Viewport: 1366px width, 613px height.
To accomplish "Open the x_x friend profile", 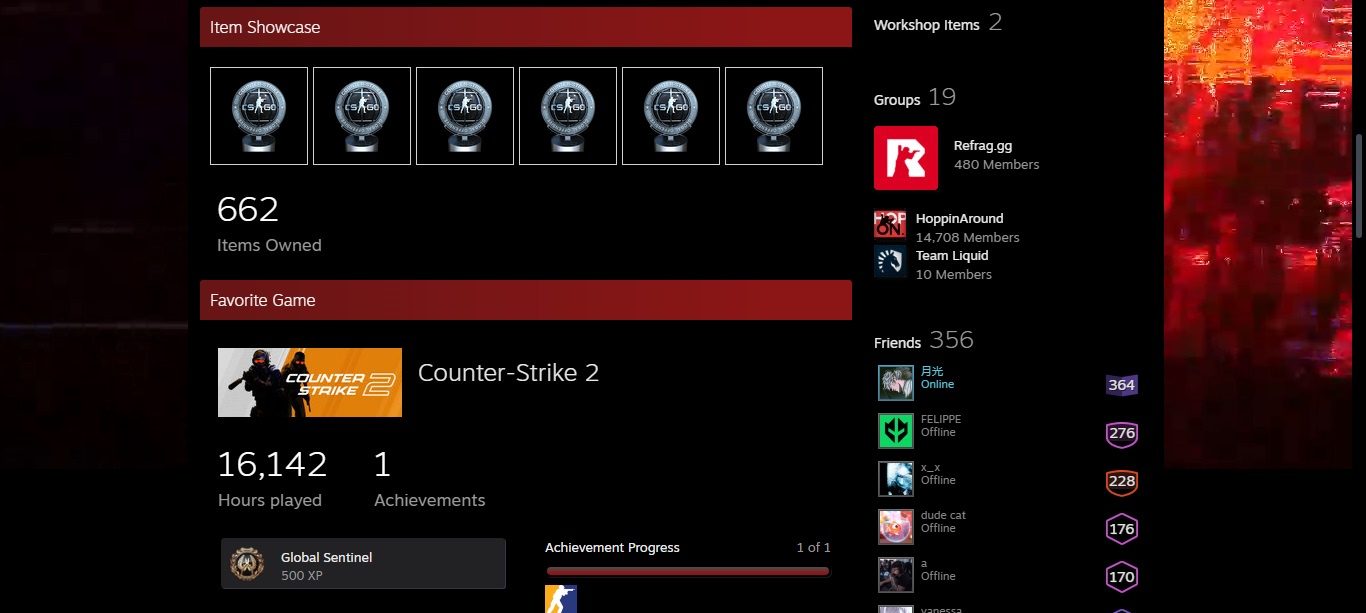I will (930, 467).
